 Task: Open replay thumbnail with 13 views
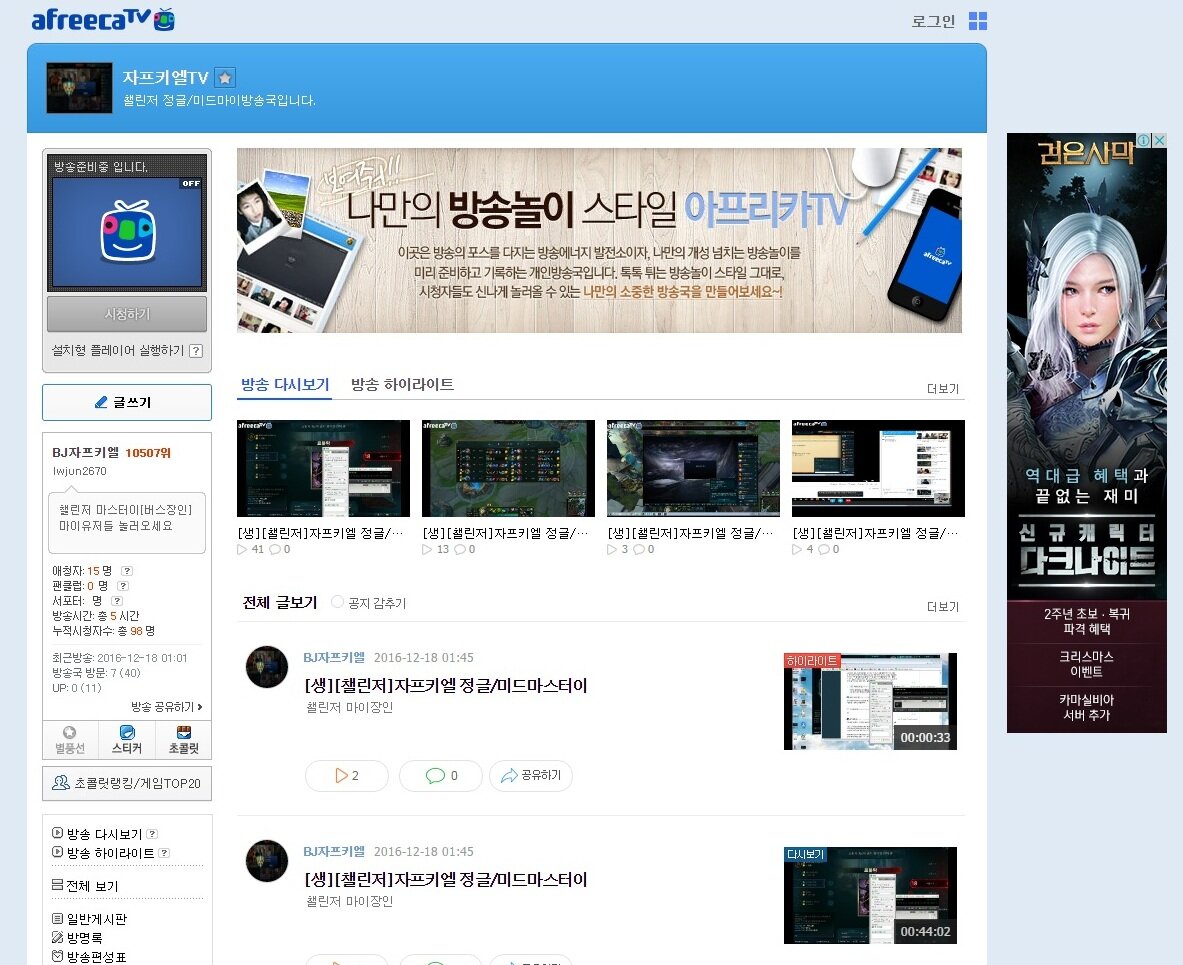(508, 469)
